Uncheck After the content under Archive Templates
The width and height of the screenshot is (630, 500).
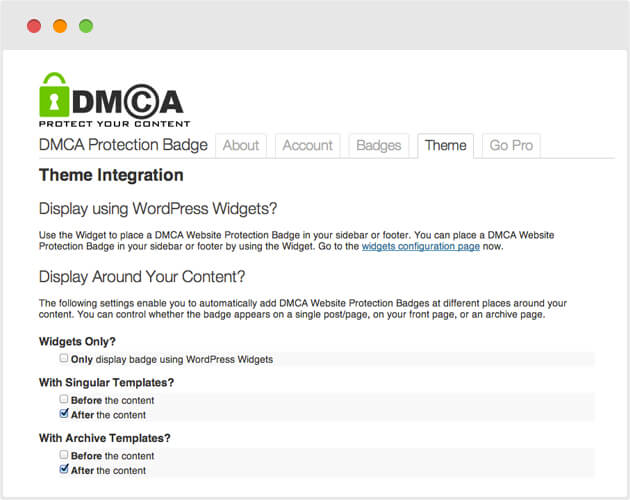(63, 469)
